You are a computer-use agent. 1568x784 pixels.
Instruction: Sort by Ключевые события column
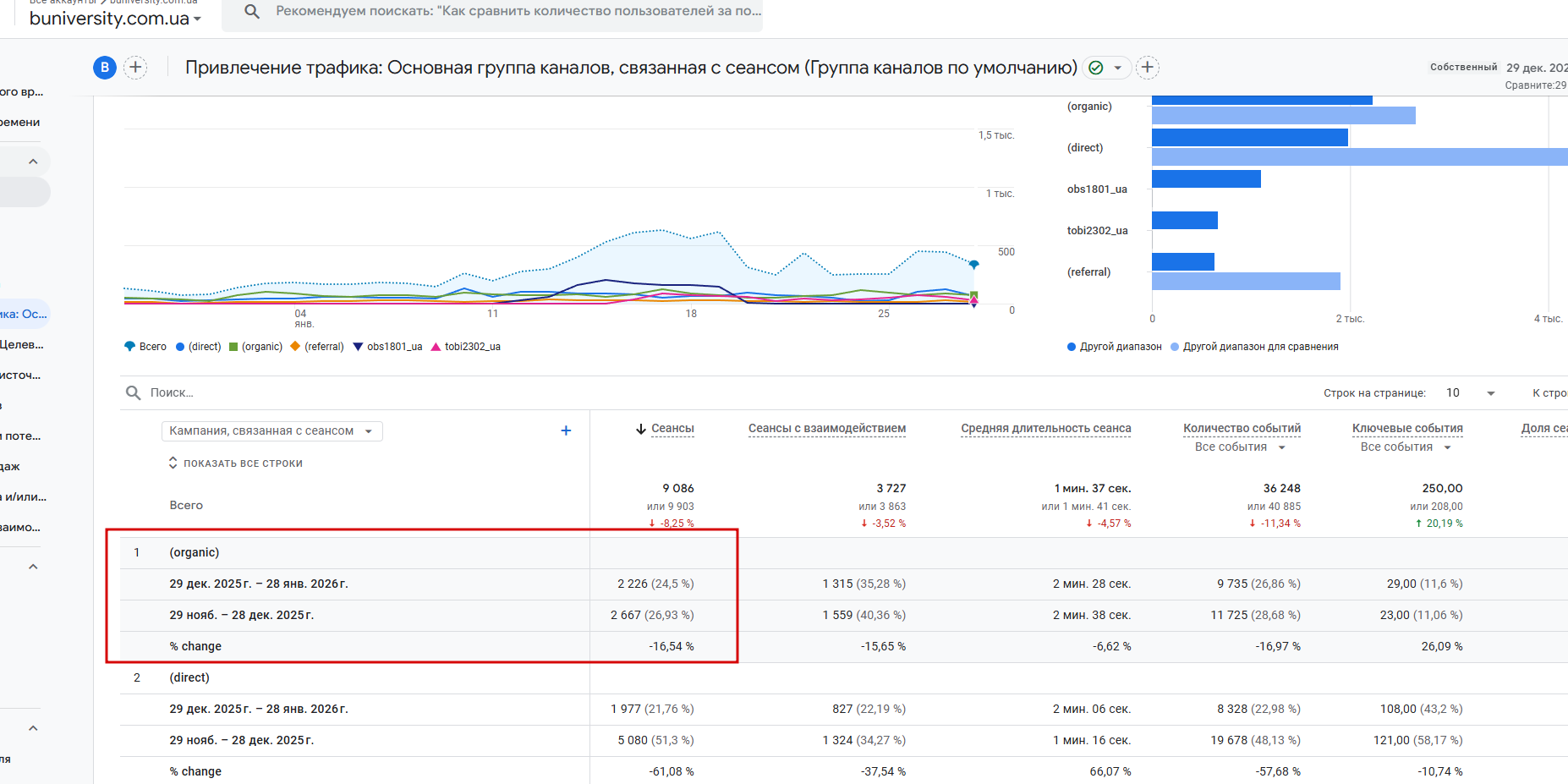click(x=1407, y=429)
